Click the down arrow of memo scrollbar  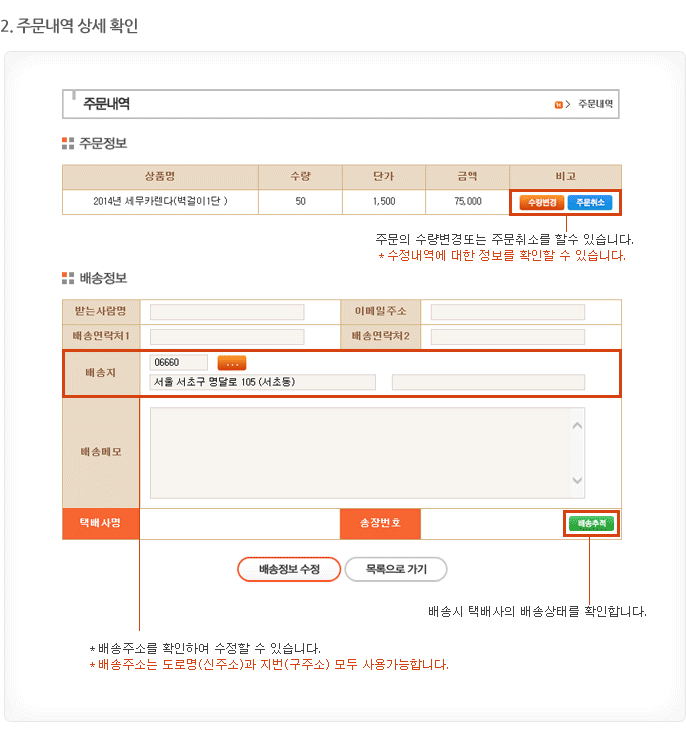click(577, 481)
